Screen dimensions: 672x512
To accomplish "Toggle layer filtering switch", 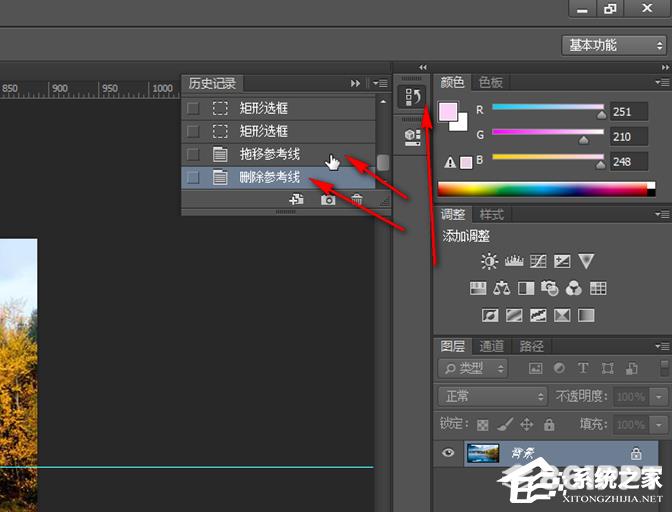I will coord(664,368).
